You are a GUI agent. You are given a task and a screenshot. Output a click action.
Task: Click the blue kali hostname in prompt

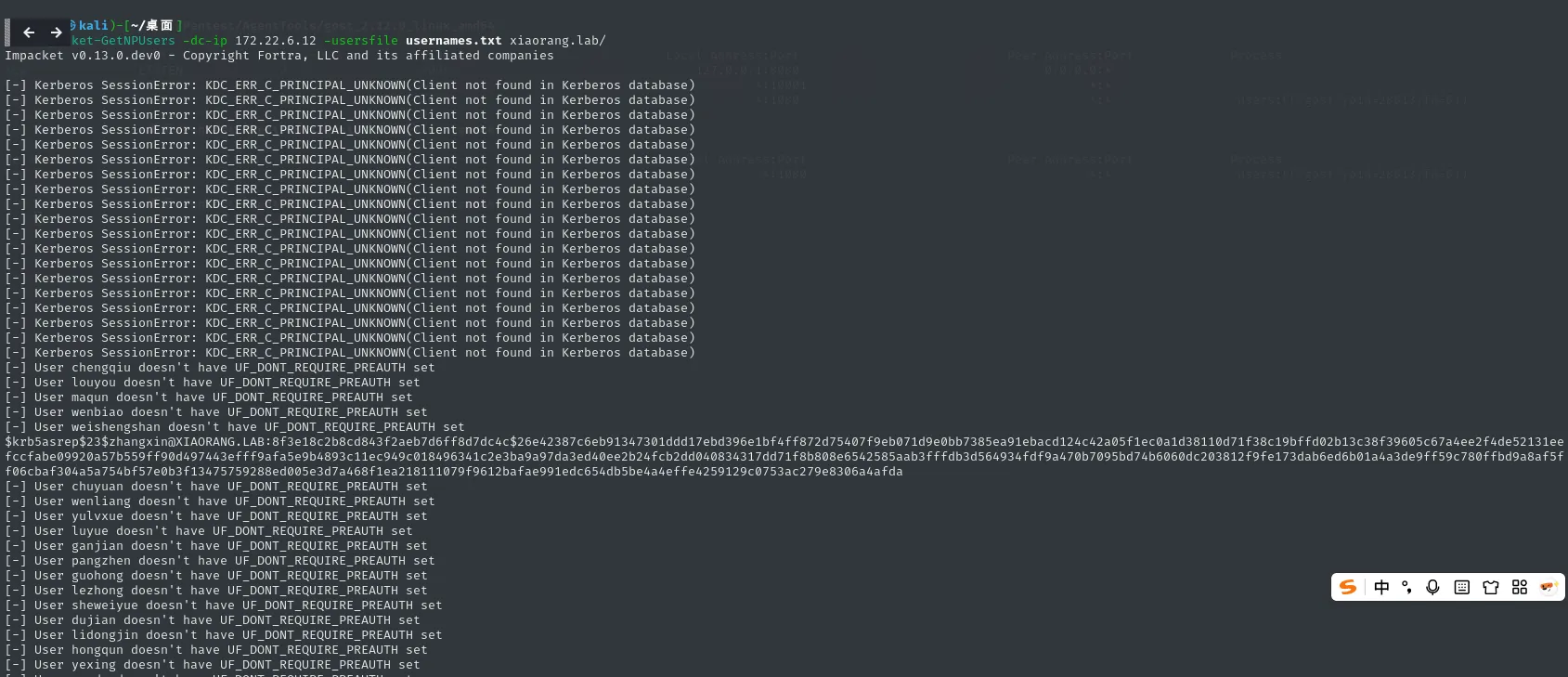point(94,25)
